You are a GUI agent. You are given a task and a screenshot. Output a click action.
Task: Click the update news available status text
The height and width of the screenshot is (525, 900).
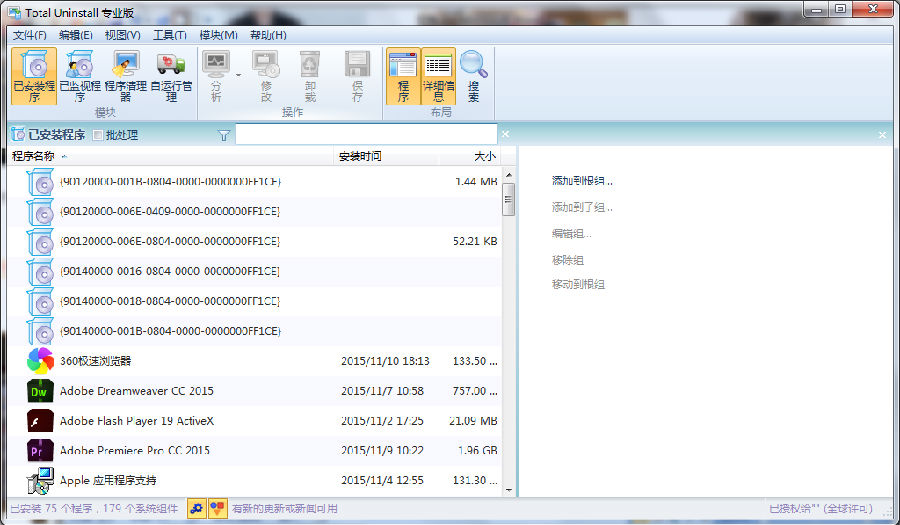[x=284, y=509]
